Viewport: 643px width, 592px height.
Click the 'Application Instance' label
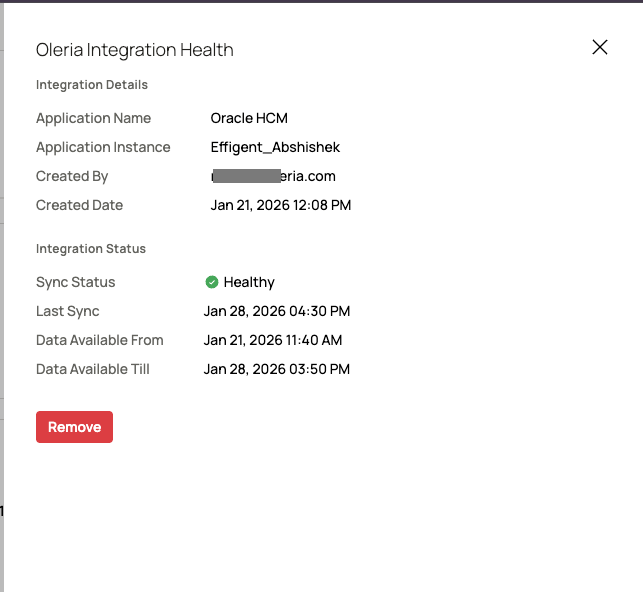(103, 147)
